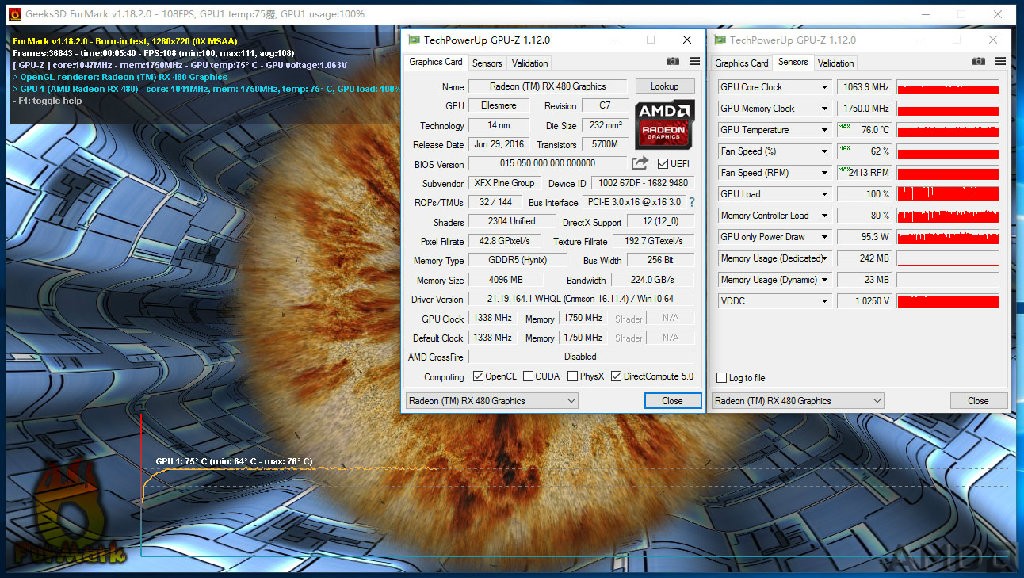Click the Memory Controller Load history graph
This screenshot has width=1024, height=578.
coord(948,216)
